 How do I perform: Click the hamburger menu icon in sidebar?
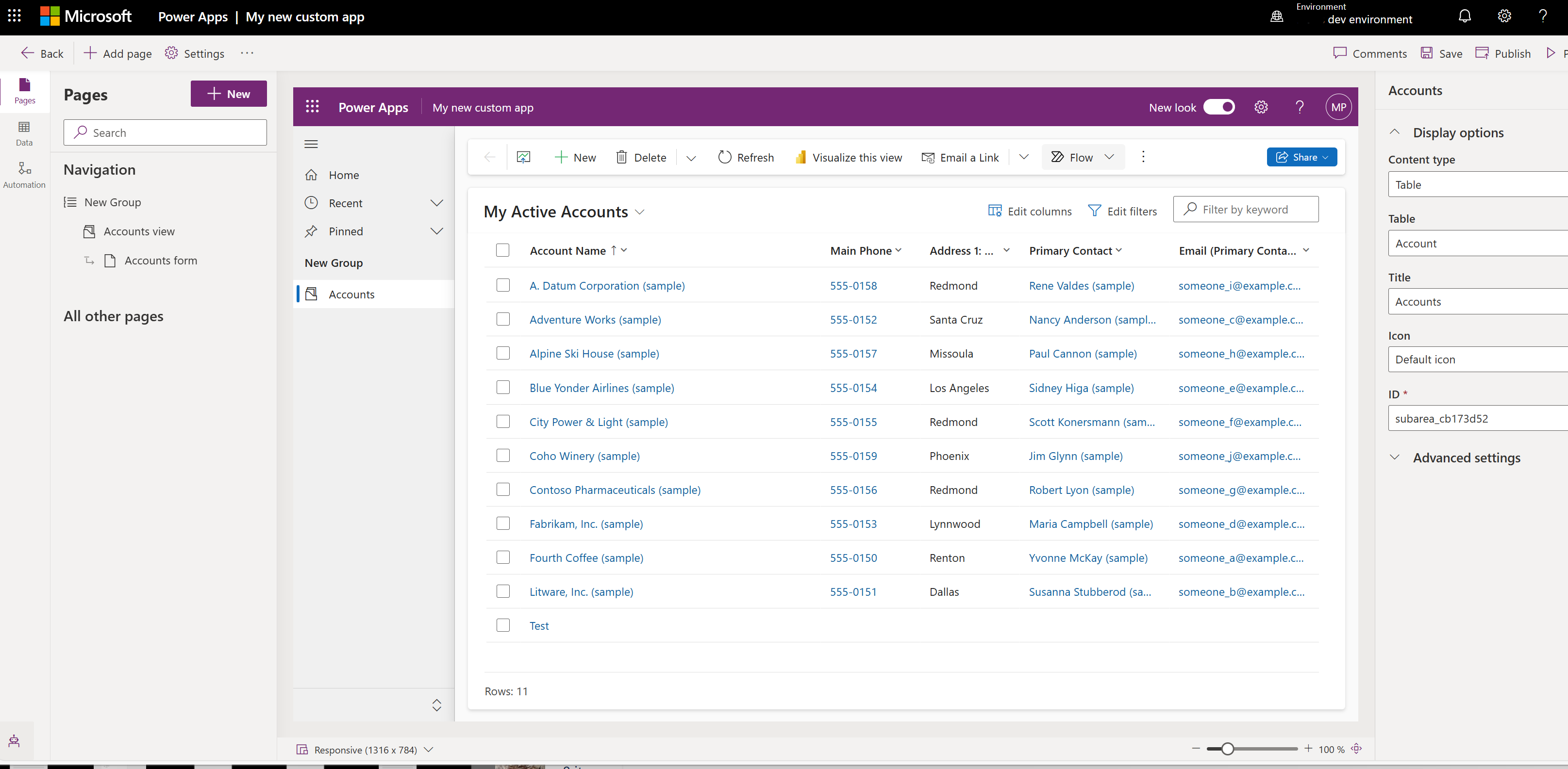pos(311,144)
